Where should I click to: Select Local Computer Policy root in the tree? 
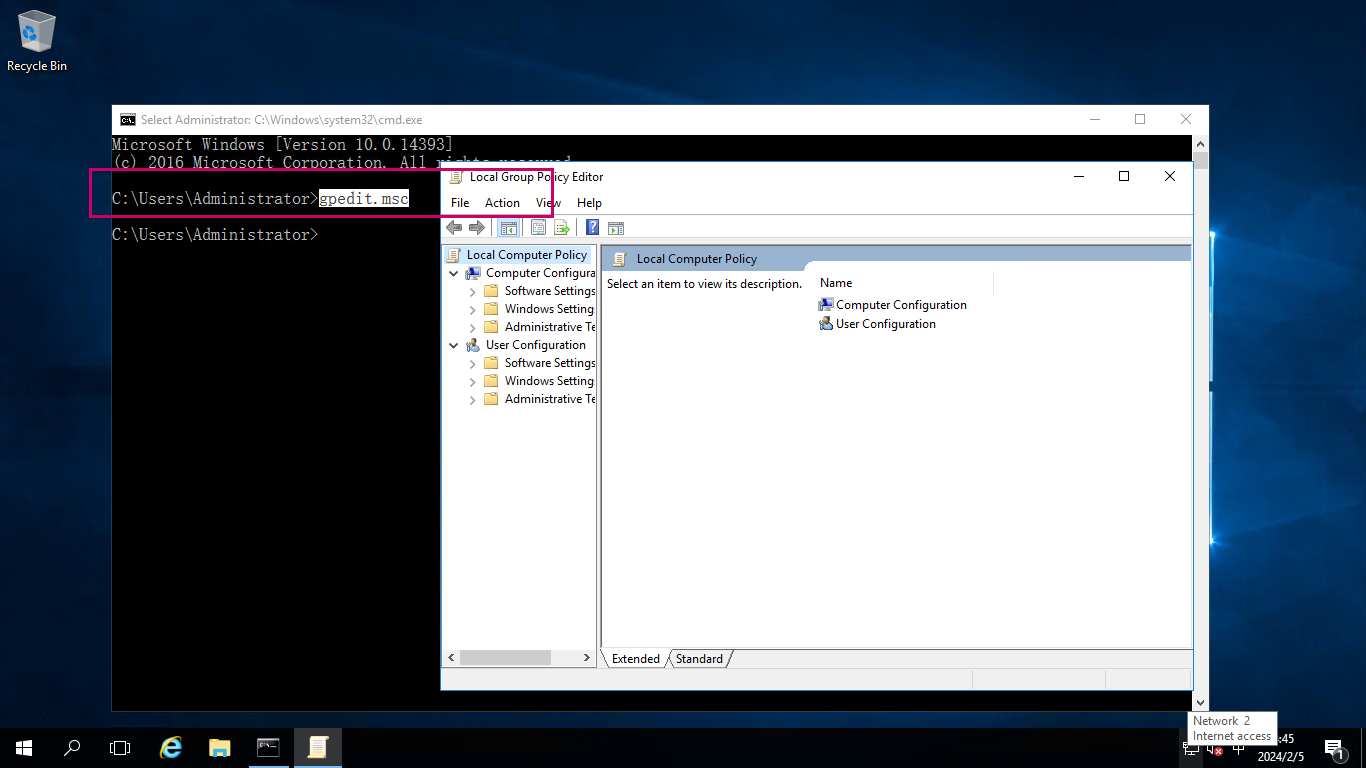point(526,255)
